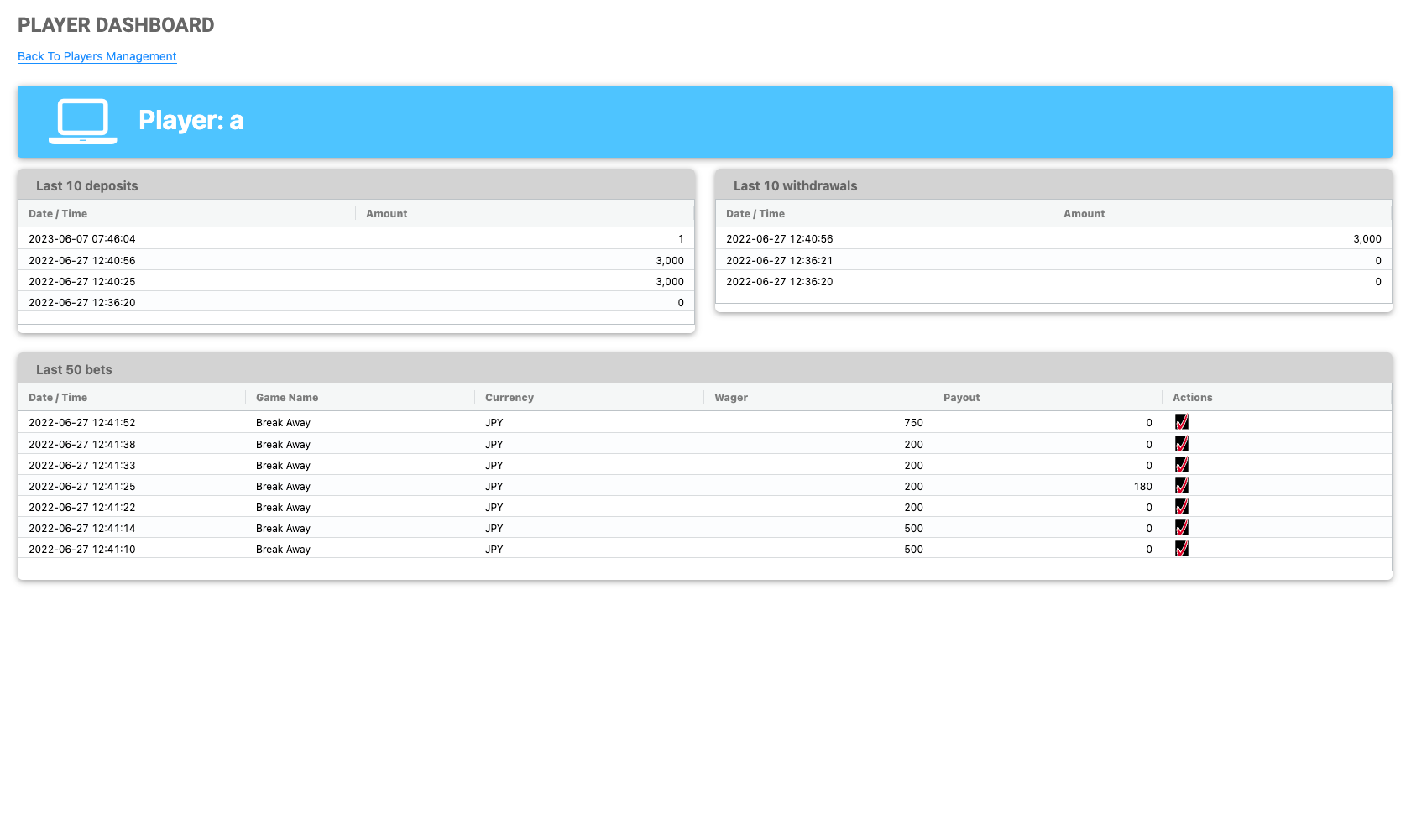Sort deposits by Date / Time column
The height and width of the screenshot is (840, 1411).
(x=58, y=214)
